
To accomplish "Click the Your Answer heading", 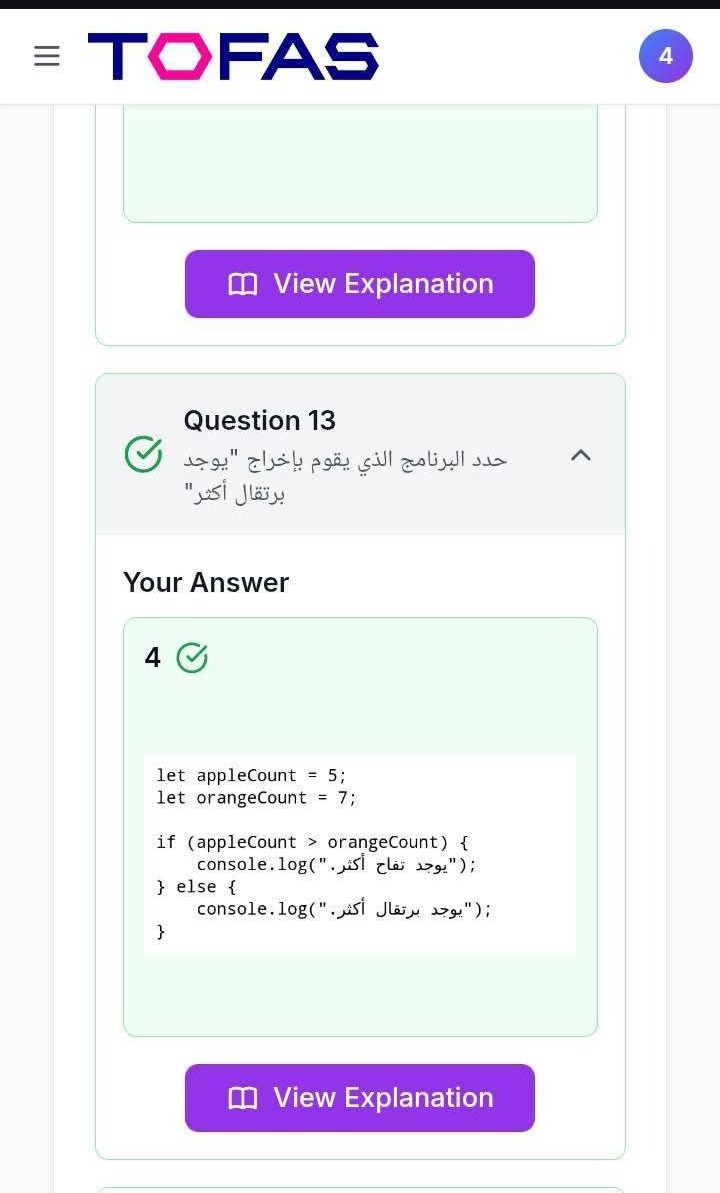I will [206, 582].
